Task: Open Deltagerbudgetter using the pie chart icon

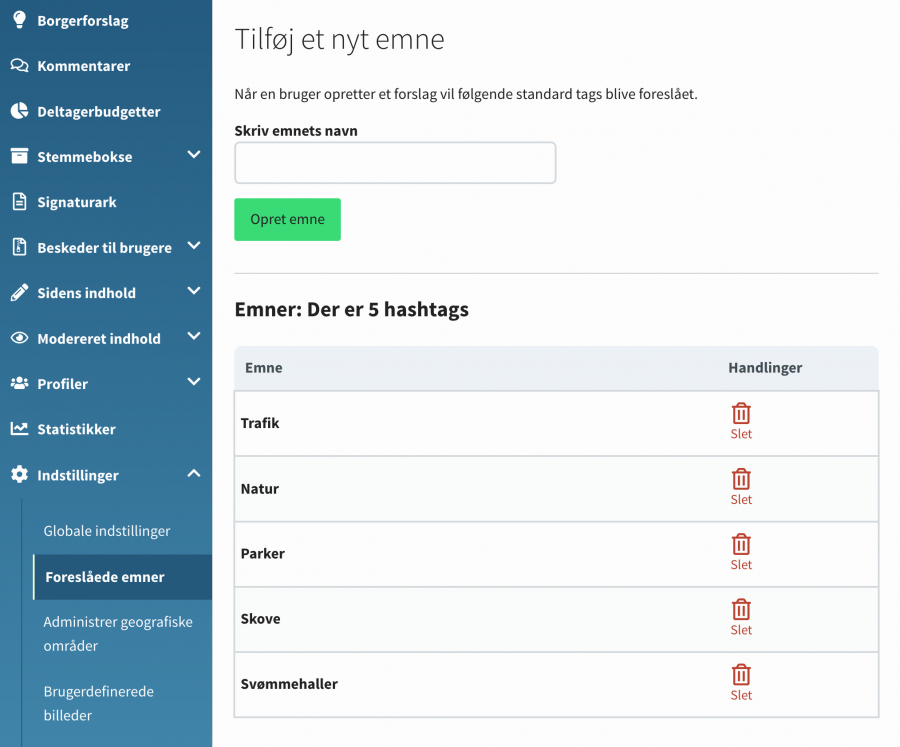Action: pos(17,111)
